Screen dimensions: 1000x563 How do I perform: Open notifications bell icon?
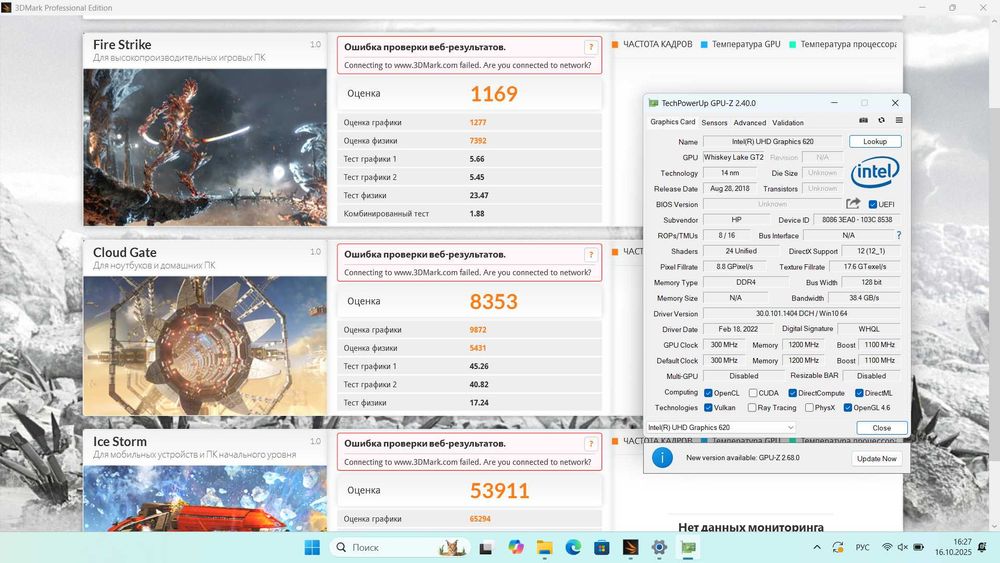pos(982,547)
